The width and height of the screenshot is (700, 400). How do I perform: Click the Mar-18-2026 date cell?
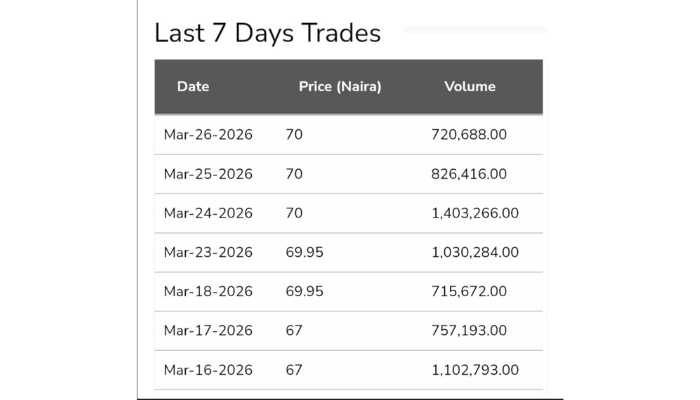208,291
